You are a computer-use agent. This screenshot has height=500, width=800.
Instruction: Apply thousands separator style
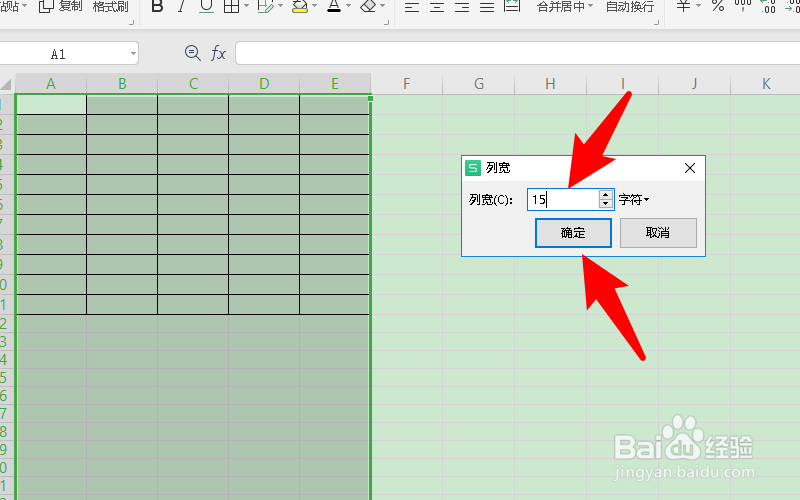(x=743, y=5)
